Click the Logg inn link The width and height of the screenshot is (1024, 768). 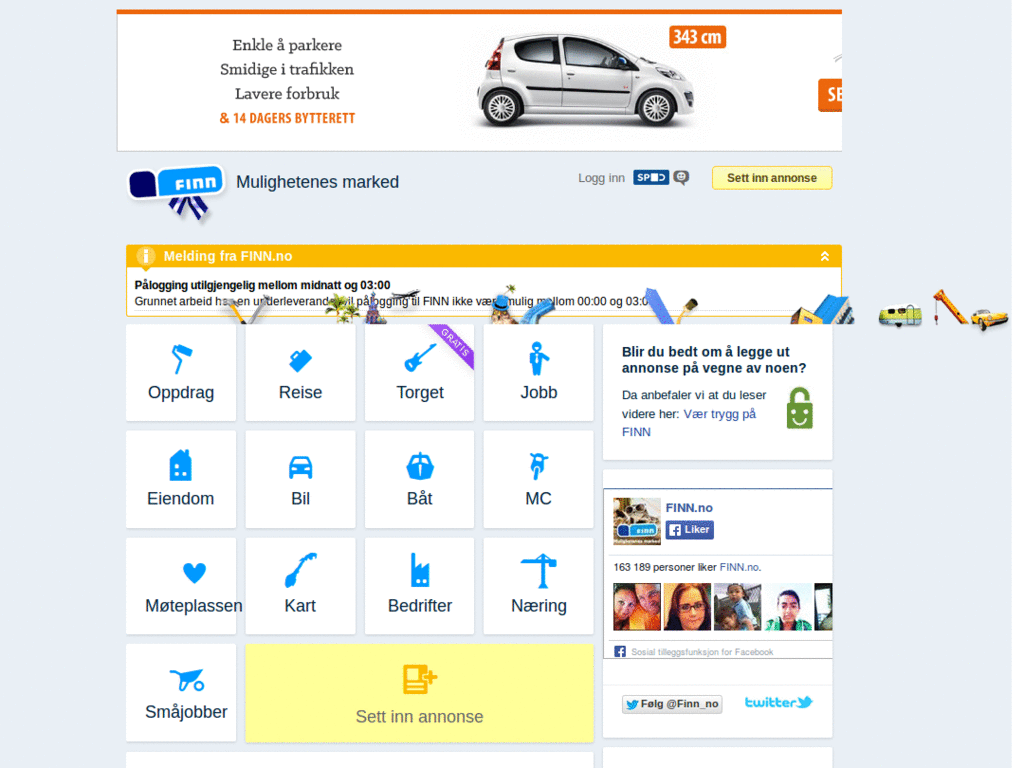click(x=601, y=178)
